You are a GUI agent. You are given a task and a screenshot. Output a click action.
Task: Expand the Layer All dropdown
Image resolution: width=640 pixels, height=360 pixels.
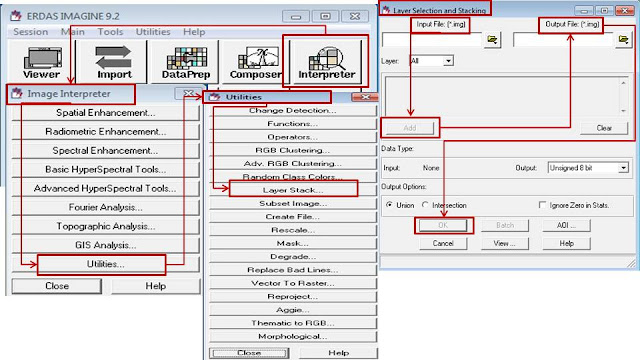(448, 61)
